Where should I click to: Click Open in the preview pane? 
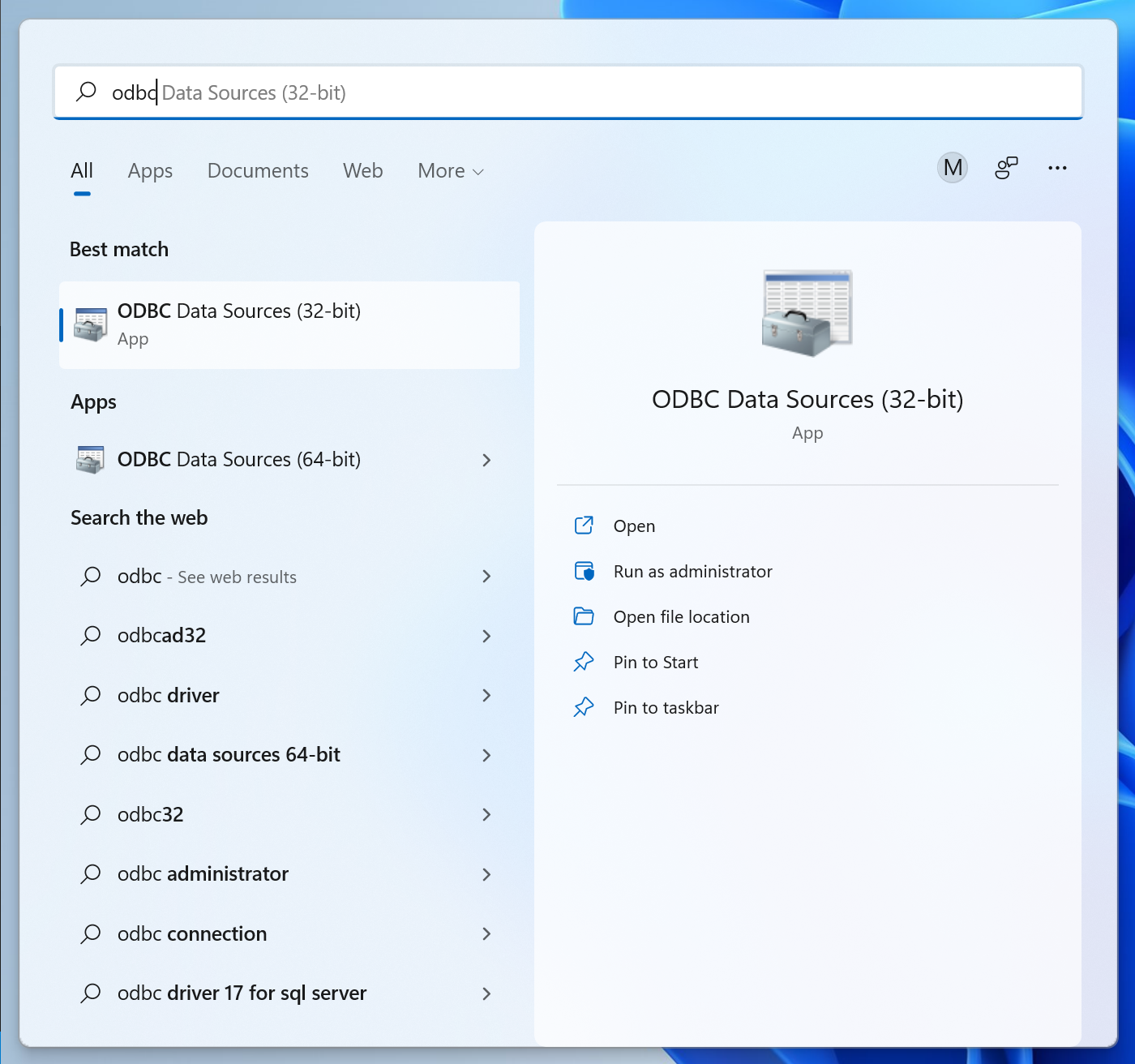tap(634, 526)
